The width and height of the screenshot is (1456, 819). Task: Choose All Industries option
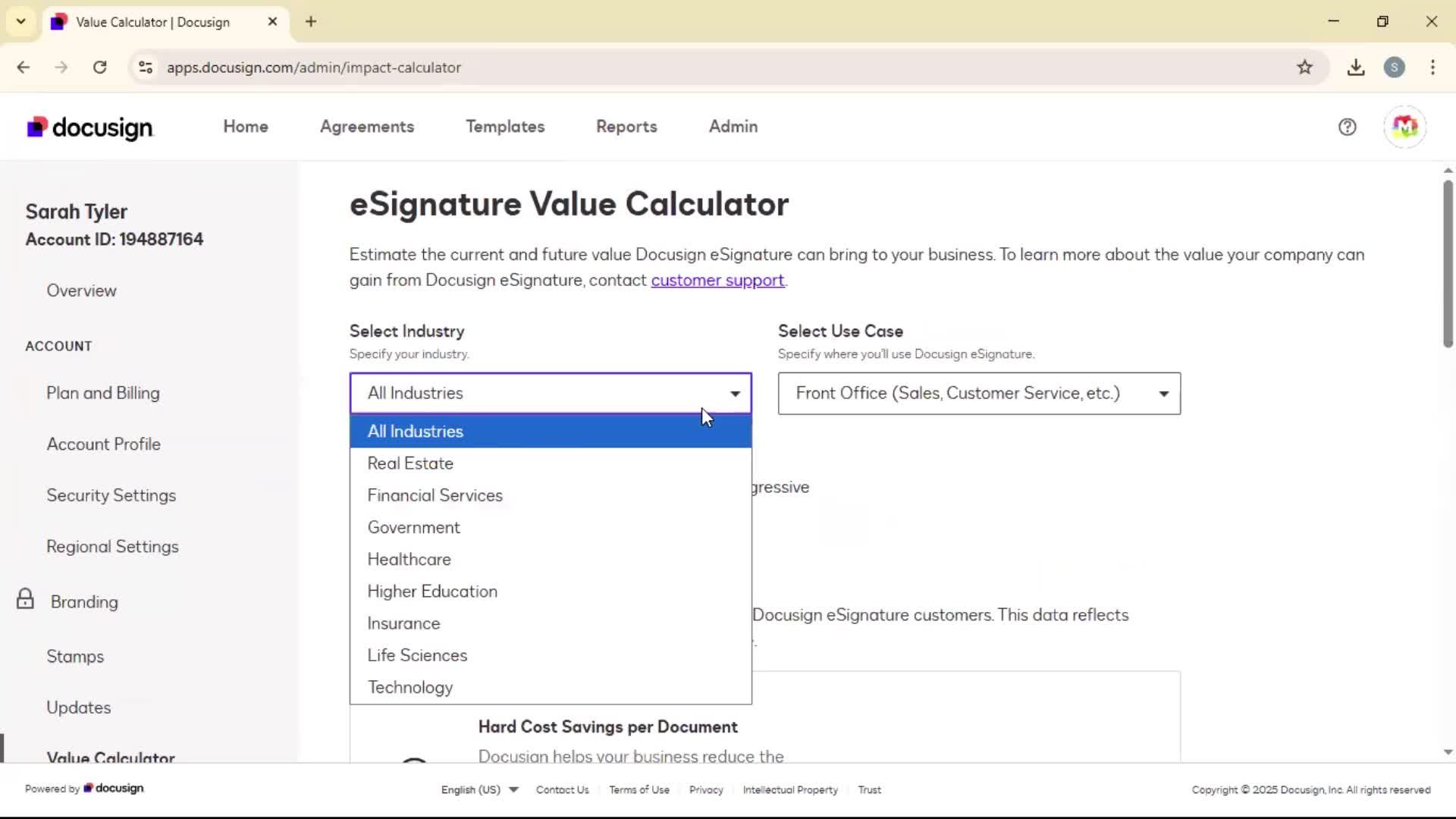(x=551, y=431)
